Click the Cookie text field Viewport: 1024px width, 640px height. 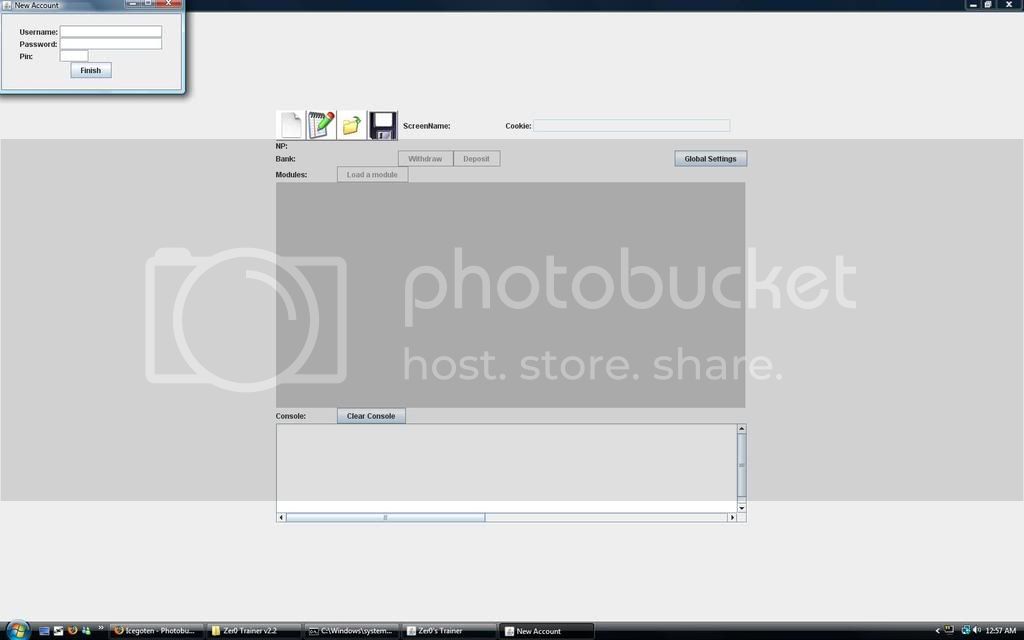[x=631, y=126]
